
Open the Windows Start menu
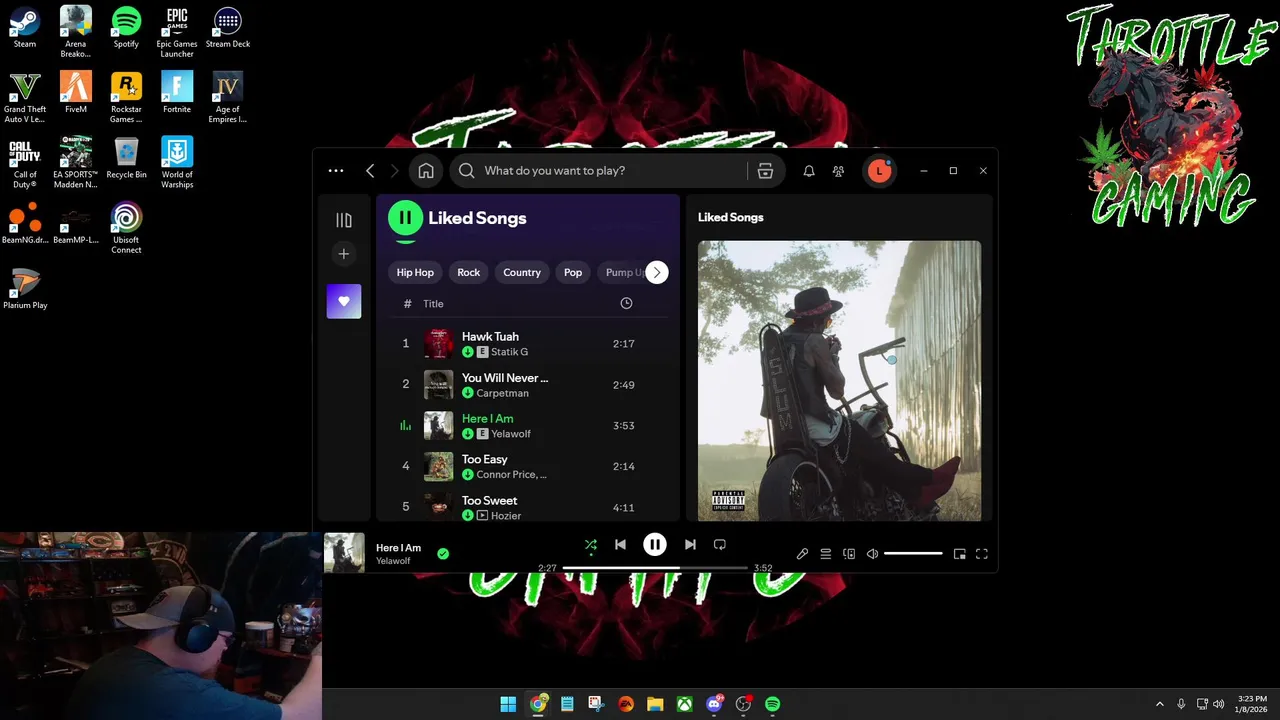(x=508, y=704)
